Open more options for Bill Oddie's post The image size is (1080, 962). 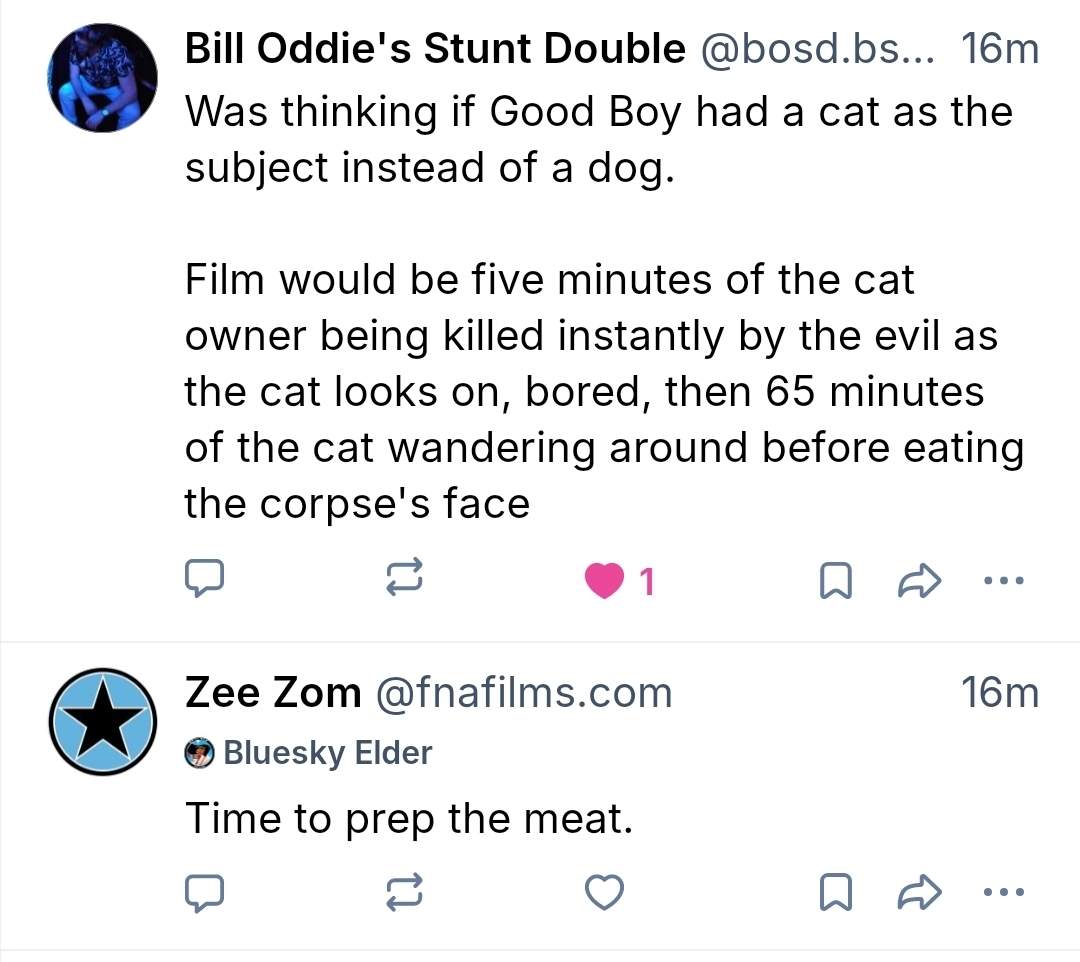point(1003,580)
